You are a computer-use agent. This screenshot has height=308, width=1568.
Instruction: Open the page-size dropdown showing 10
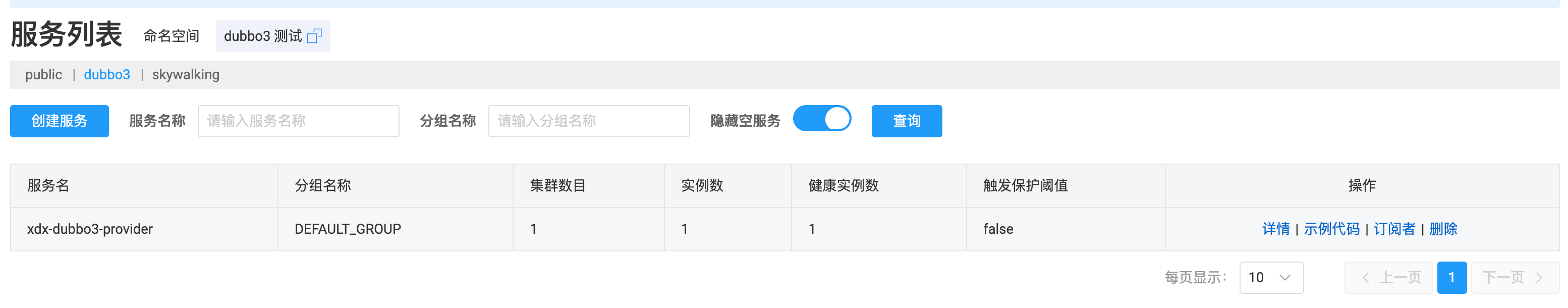point(1271,278)
